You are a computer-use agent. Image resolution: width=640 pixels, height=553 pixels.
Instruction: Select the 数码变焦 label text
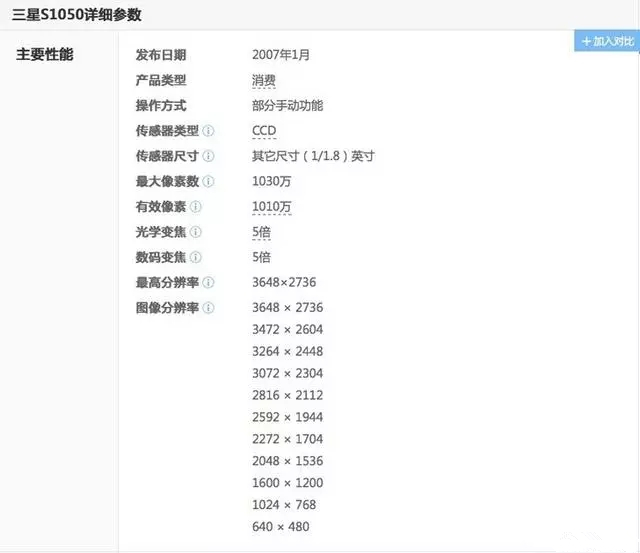(x=161, y=258)
